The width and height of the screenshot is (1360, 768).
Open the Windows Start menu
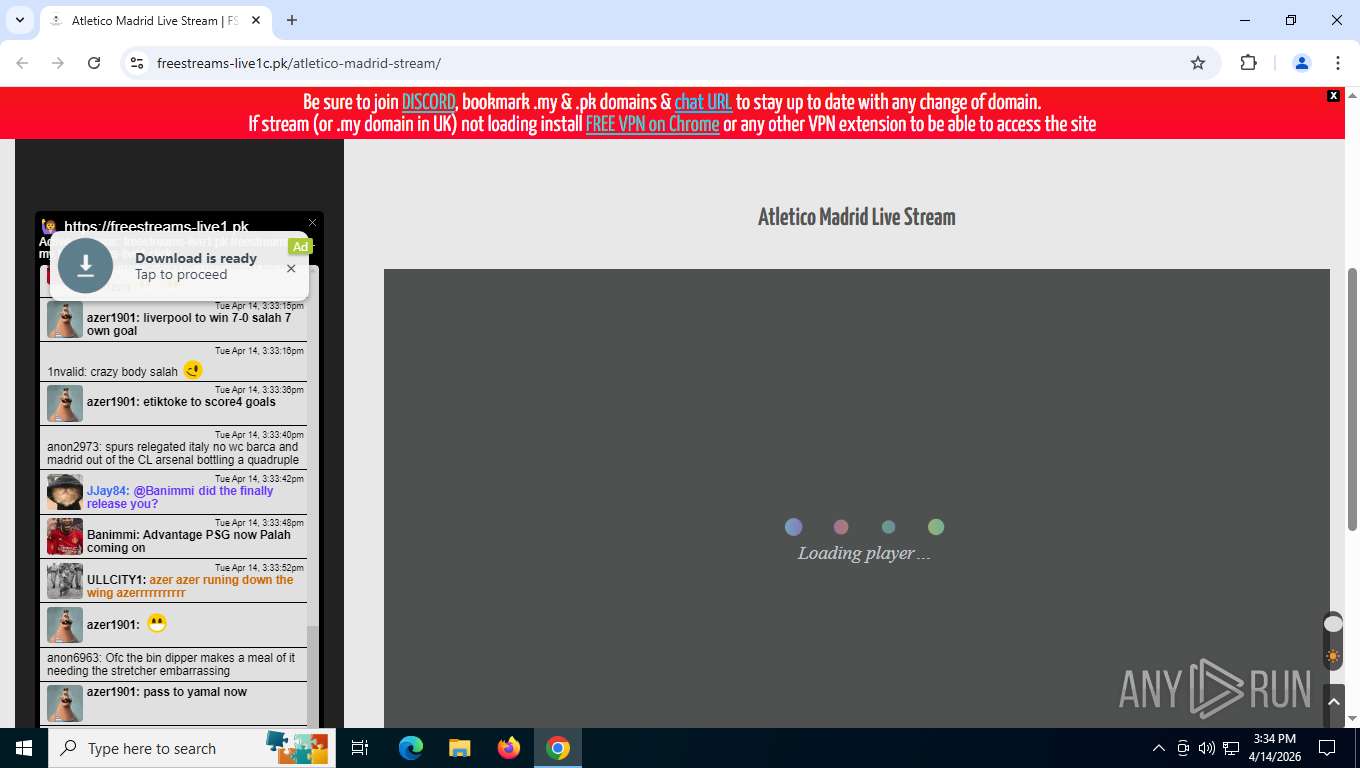click(x=24, y=748)
